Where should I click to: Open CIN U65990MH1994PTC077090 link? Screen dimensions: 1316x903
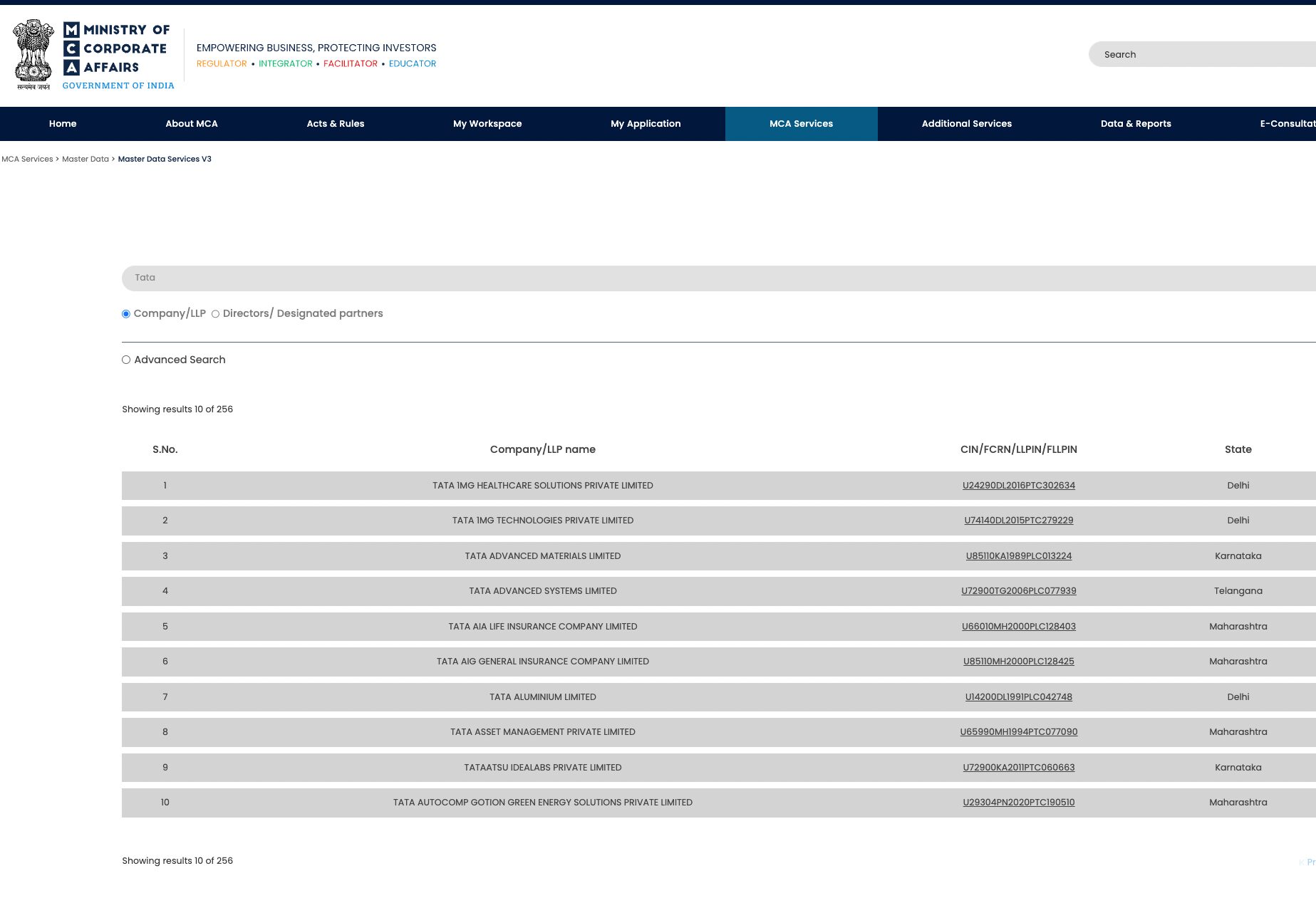click(1019, 732)
